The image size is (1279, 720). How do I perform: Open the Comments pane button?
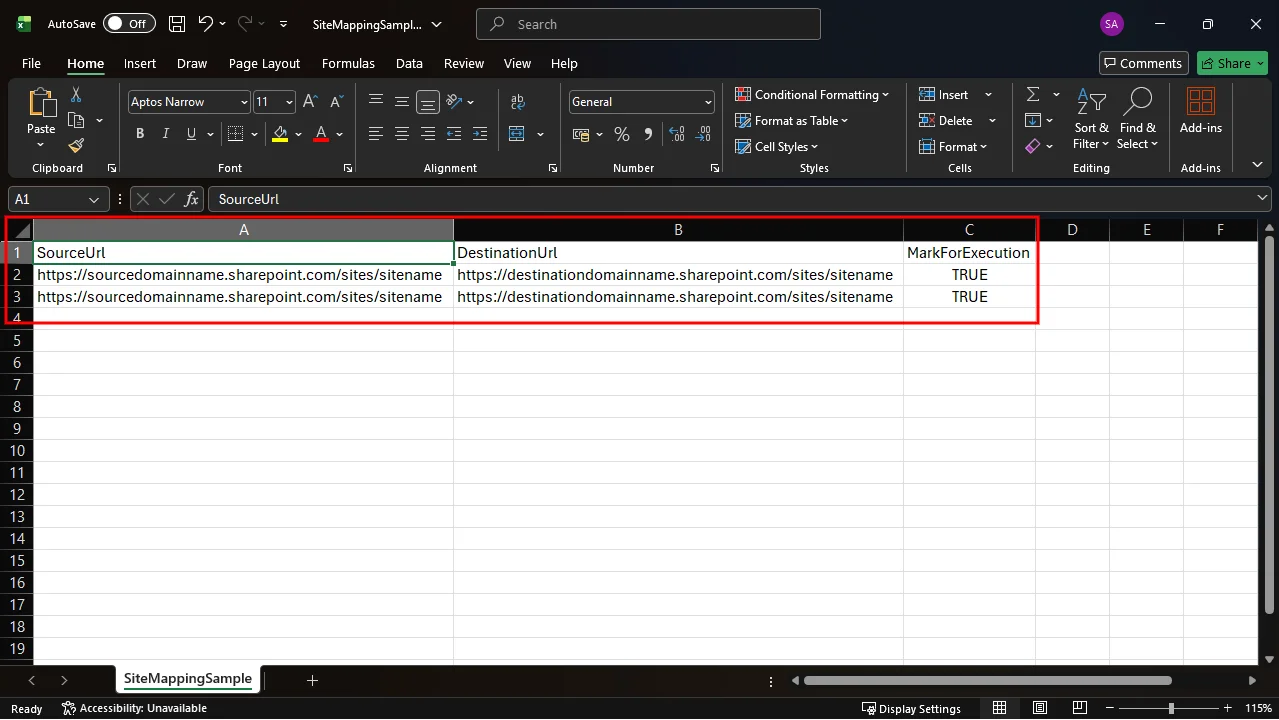pos(1144,63)
